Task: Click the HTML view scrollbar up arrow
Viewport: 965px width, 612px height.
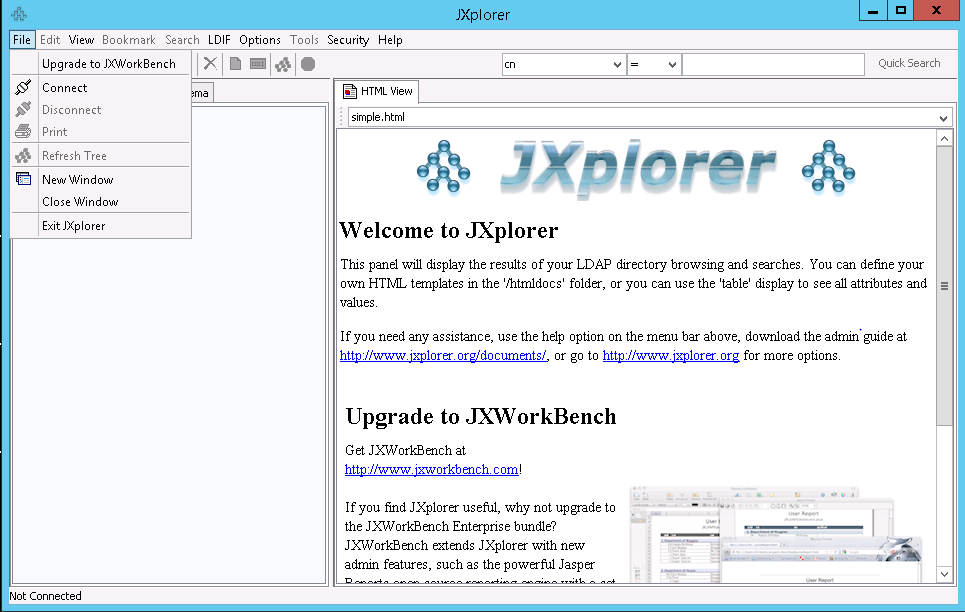Action: click(944, 138)
